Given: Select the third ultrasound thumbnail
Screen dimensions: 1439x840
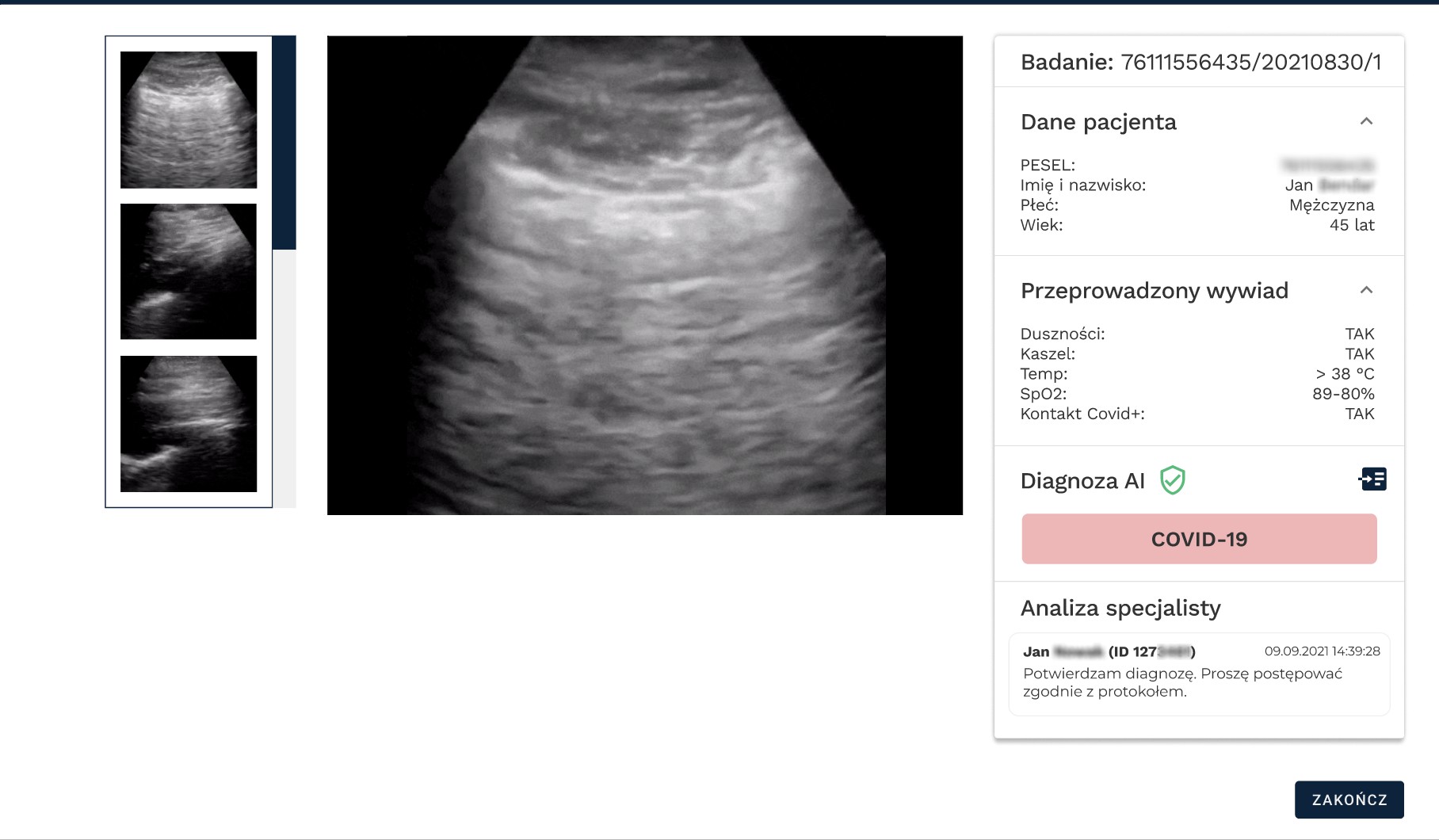Looking at the screenshot, I should [x=189, y=424].
